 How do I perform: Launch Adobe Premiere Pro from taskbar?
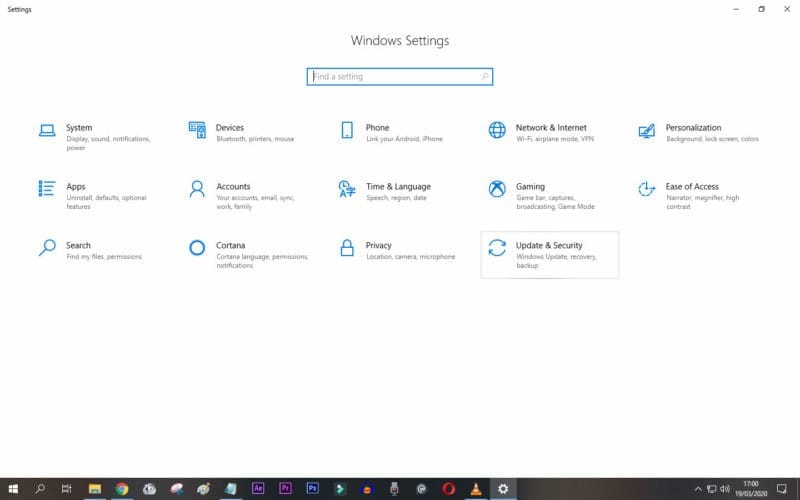point(285,489)
